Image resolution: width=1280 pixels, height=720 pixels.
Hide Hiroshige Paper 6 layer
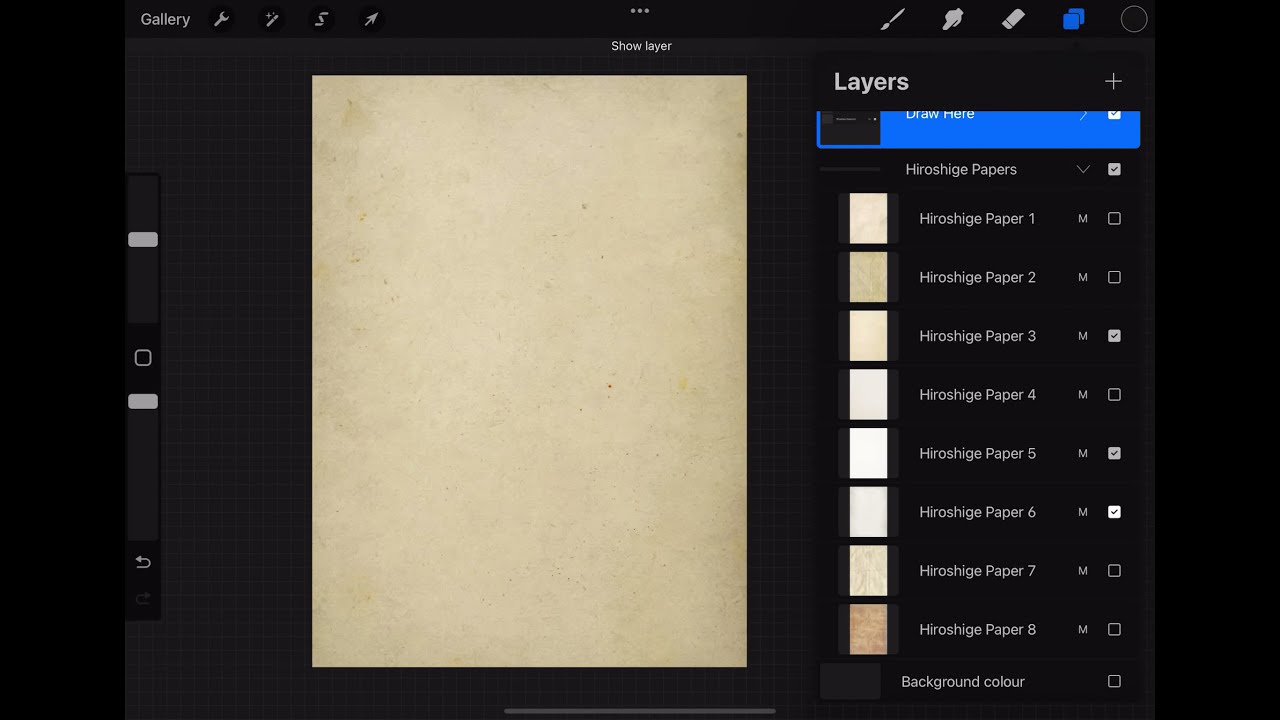click(x=1114, y=512)
